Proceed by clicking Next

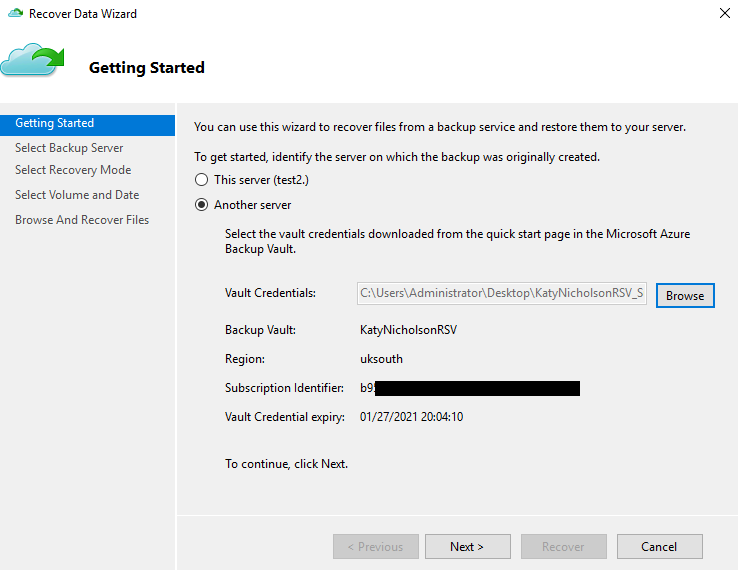point(467,547)
